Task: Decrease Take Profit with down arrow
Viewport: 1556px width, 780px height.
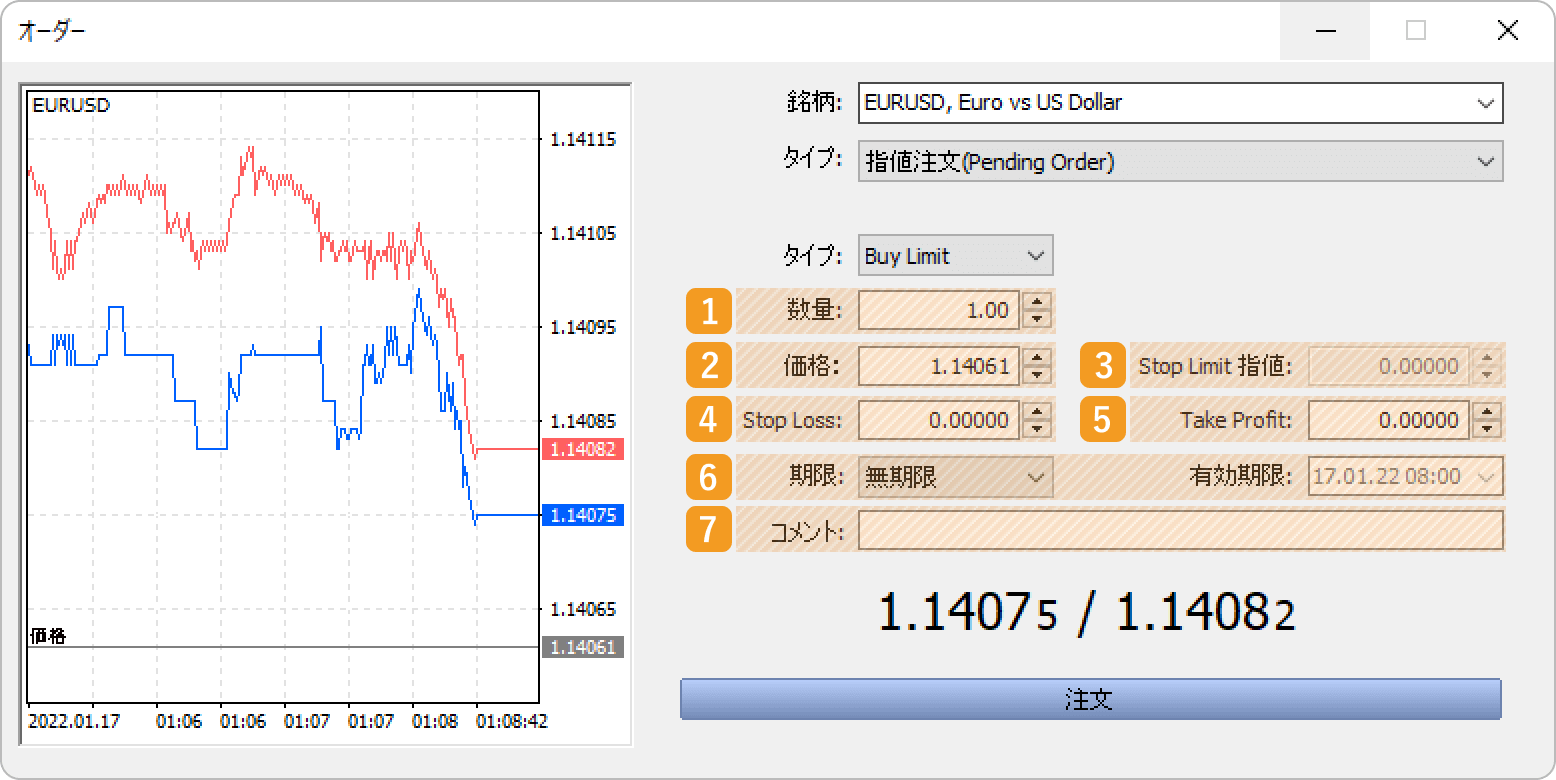Action: (x=1488, y=429)
